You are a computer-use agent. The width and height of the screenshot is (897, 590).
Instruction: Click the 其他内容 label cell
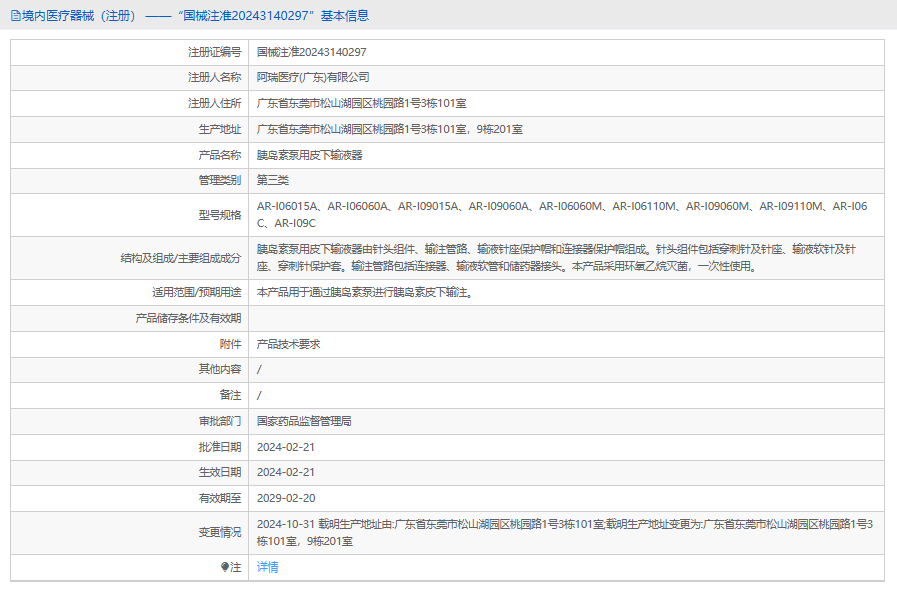129,369
